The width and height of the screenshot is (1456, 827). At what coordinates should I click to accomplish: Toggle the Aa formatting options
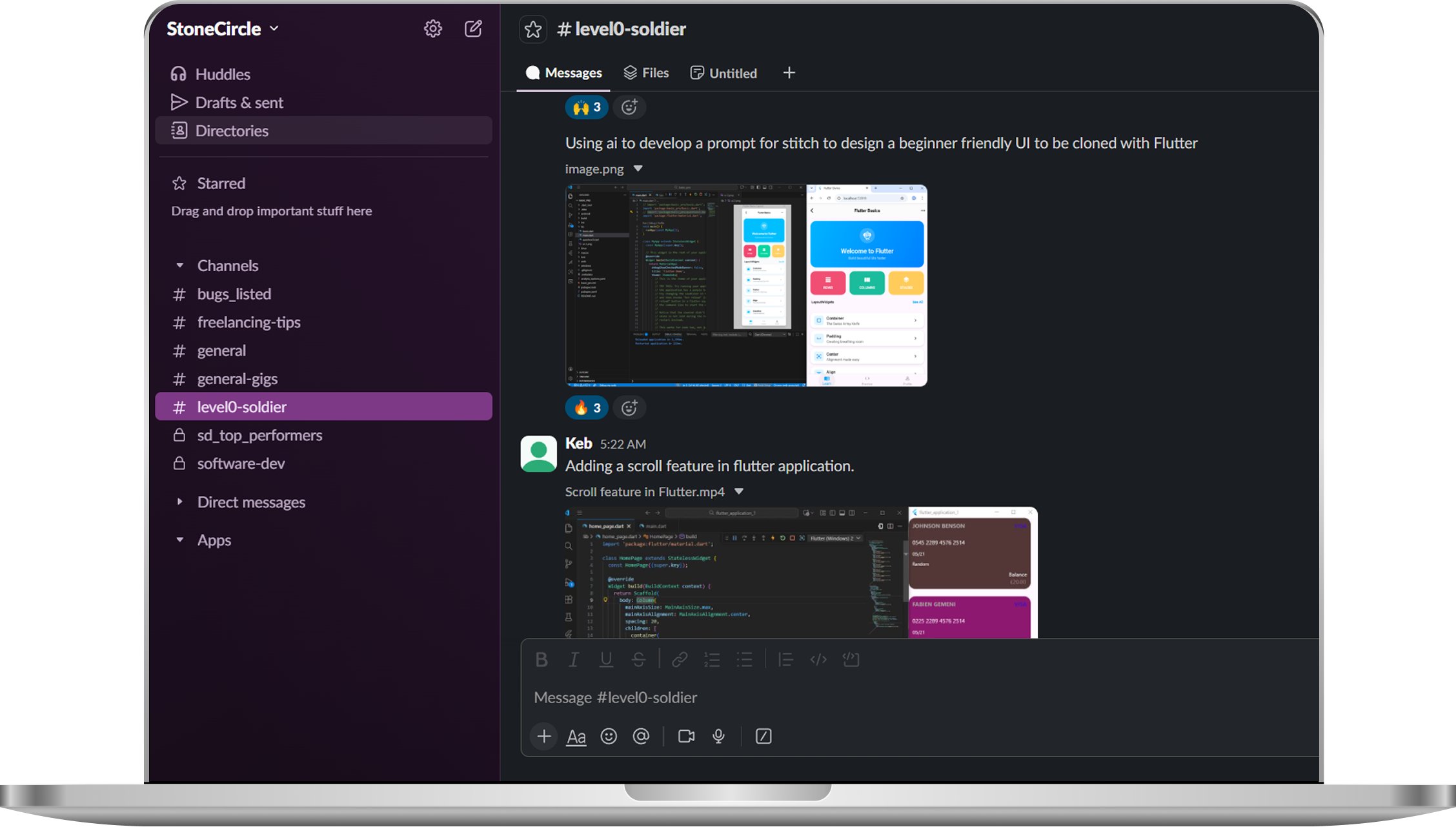click(x=576, y=736)
